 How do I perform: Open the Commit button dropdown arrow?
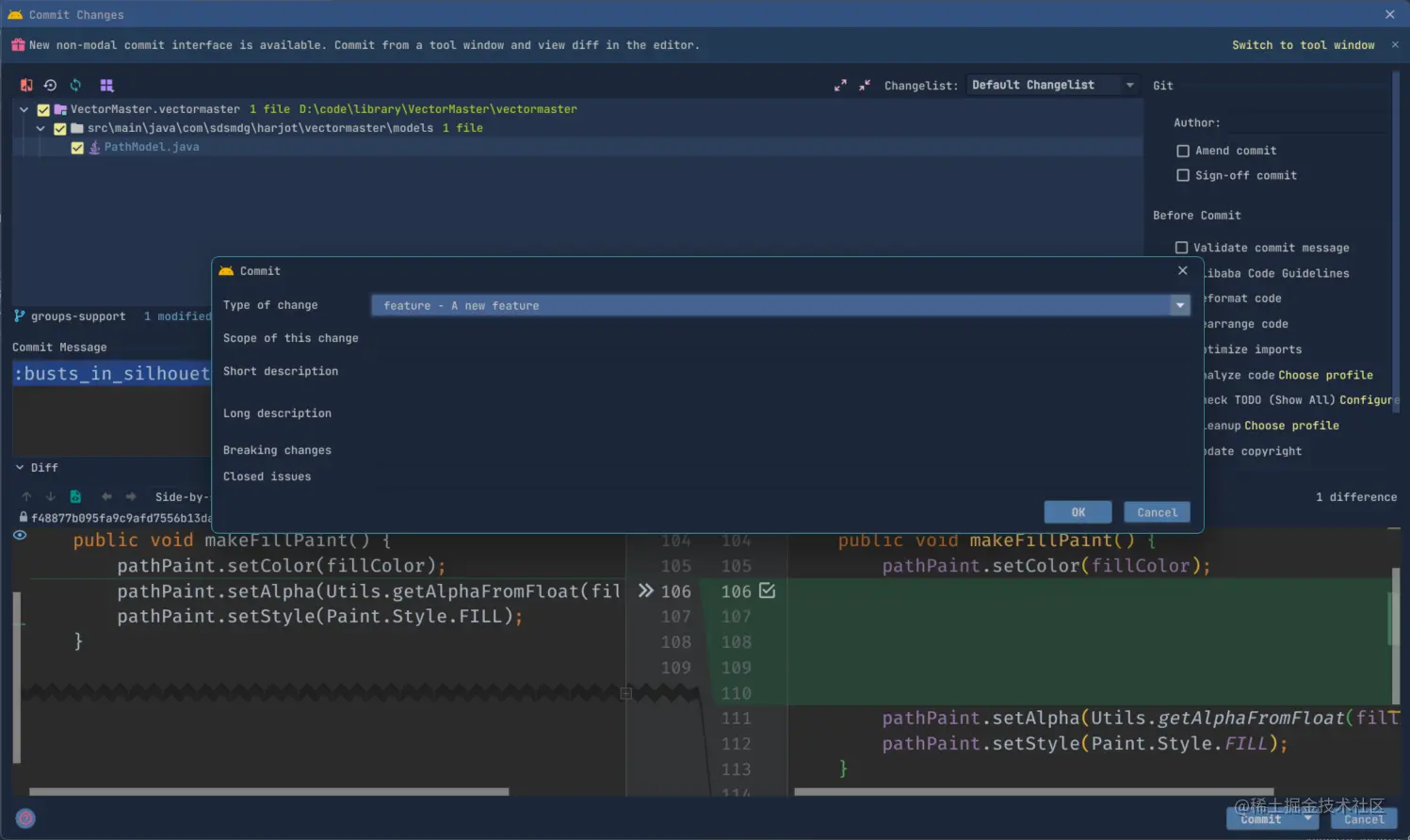pyautogui.click(x=1308, y=818)
